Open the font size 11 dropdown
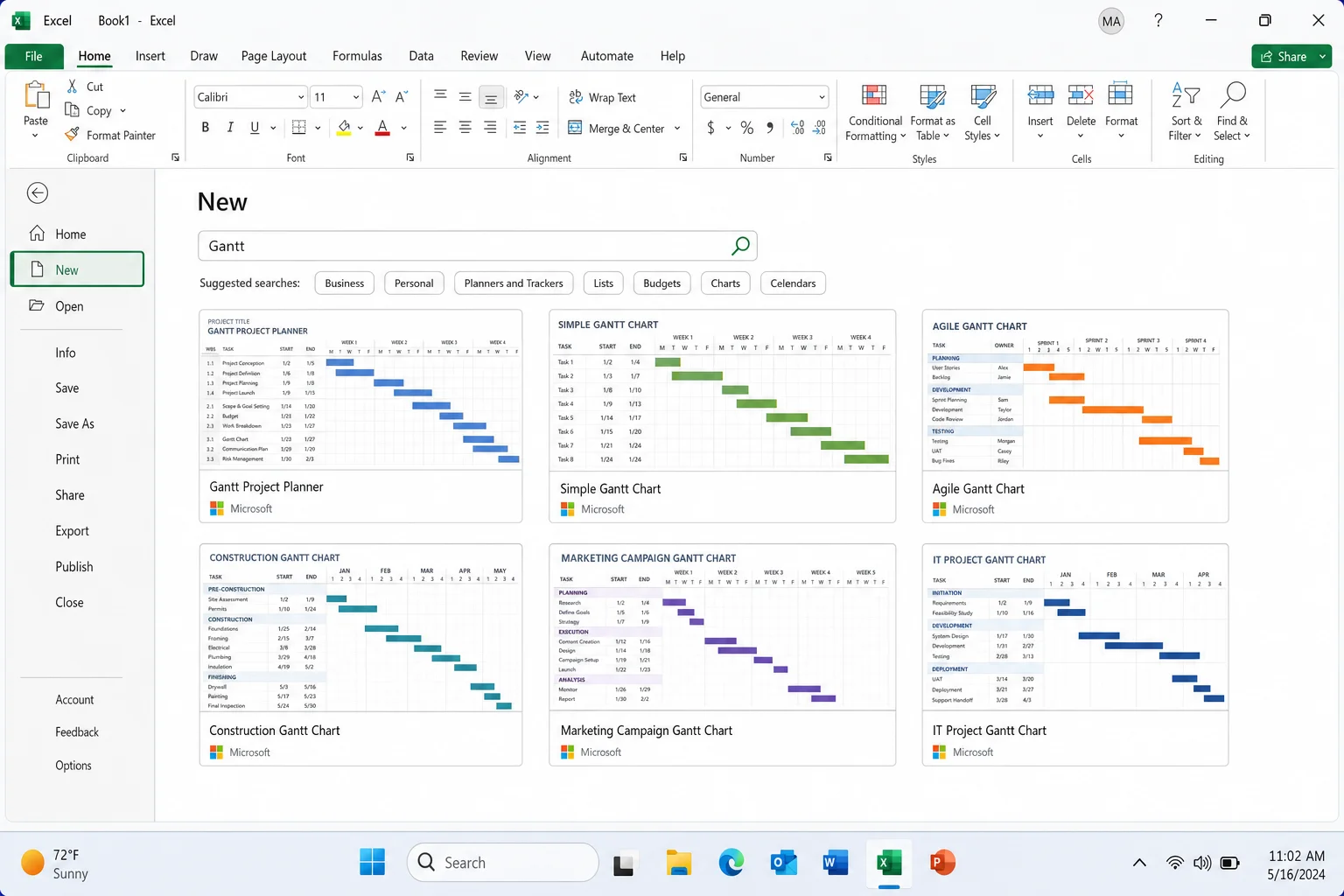 pos(356,97)
